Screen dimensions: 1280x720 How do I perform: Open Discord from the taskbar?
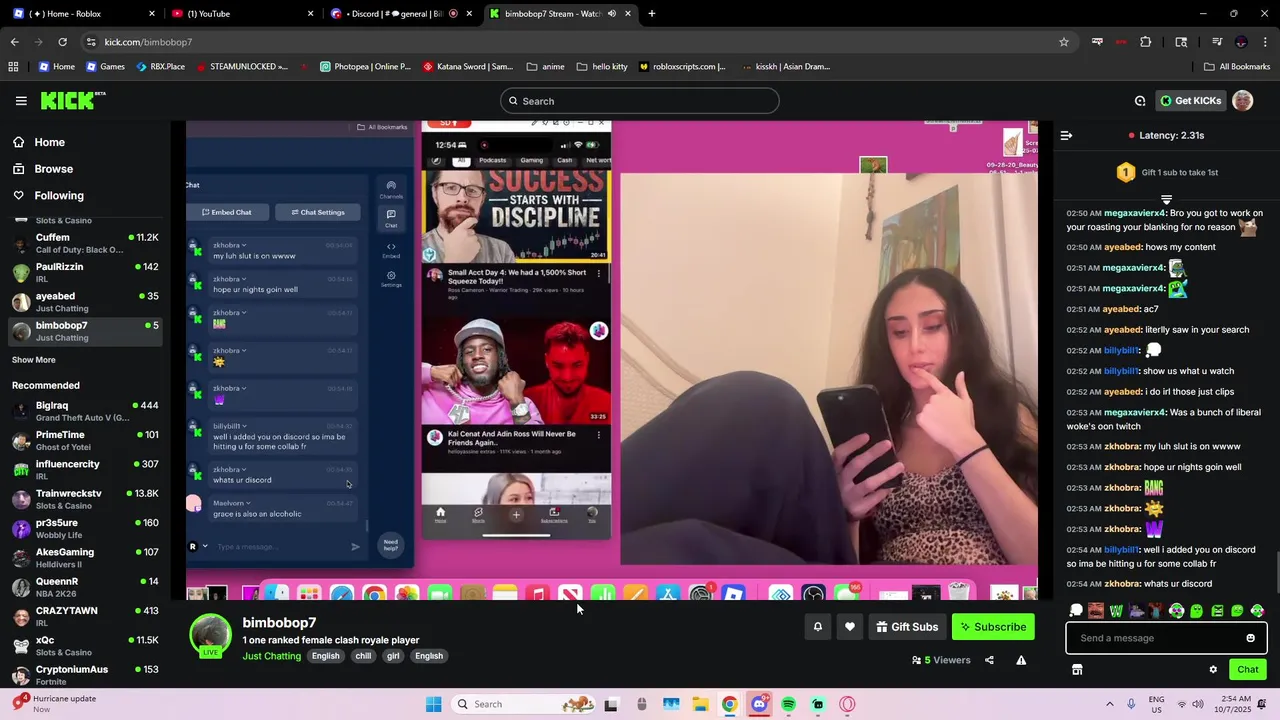(759, 704)
